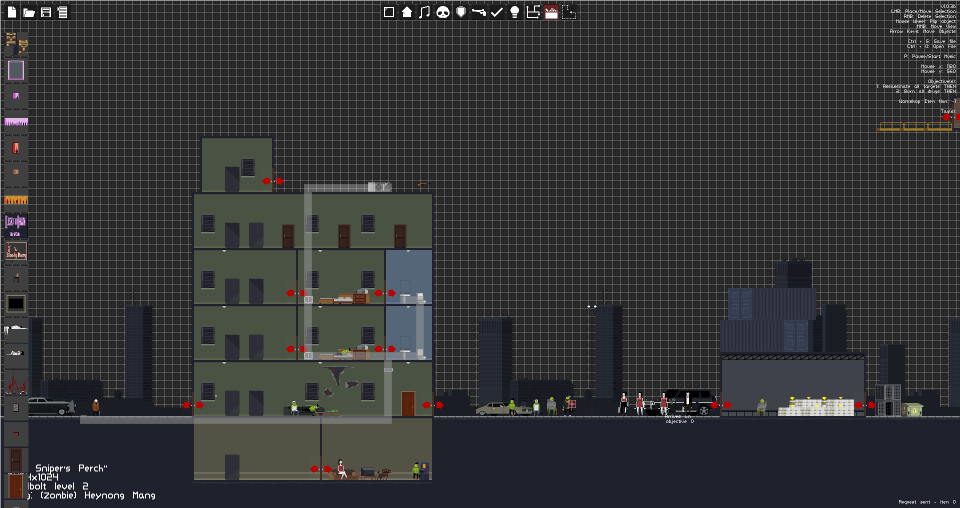The width and height of the screenshot is (960, 508).
Task: Open the checkmark objectives category
Action: (x=497, y=12)
